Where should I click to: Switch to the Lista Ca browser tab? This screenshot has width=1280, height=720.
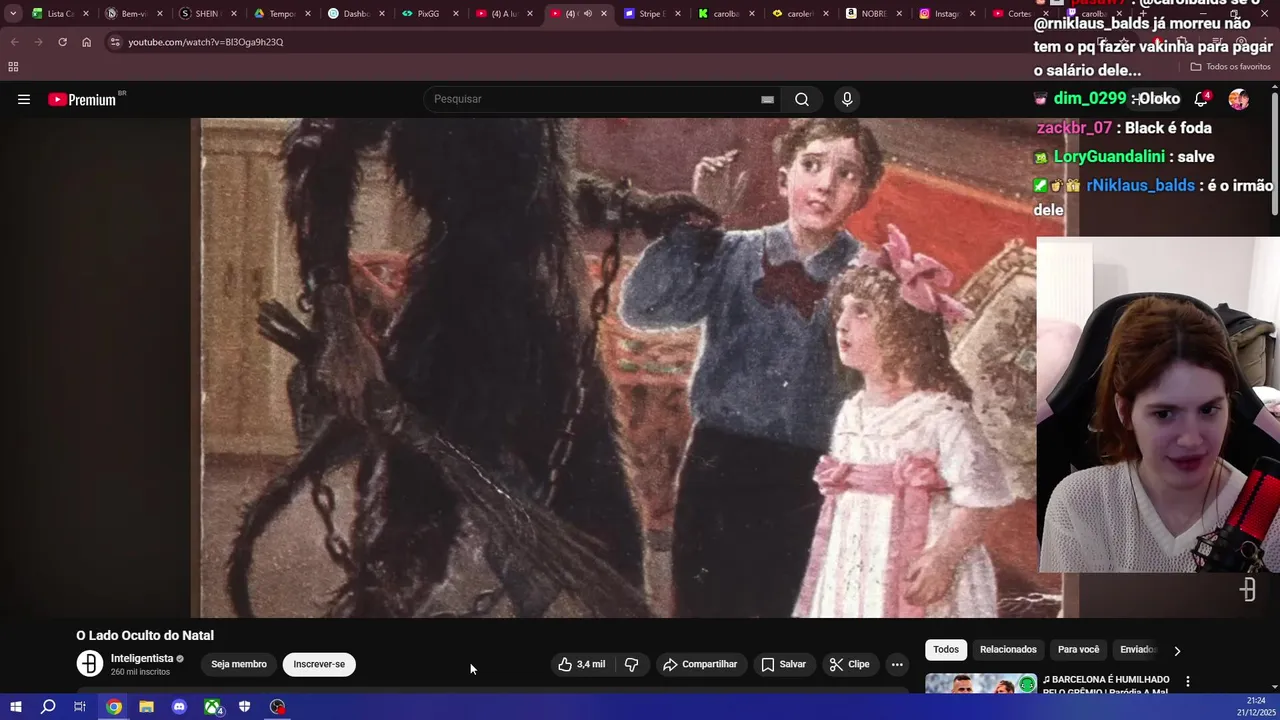point(60,14)
